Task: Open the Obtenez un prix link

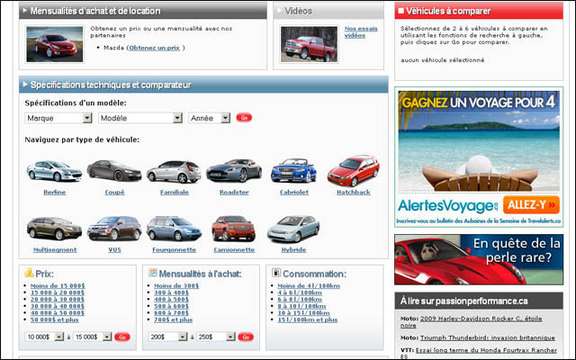Action: tap(155, 48)
